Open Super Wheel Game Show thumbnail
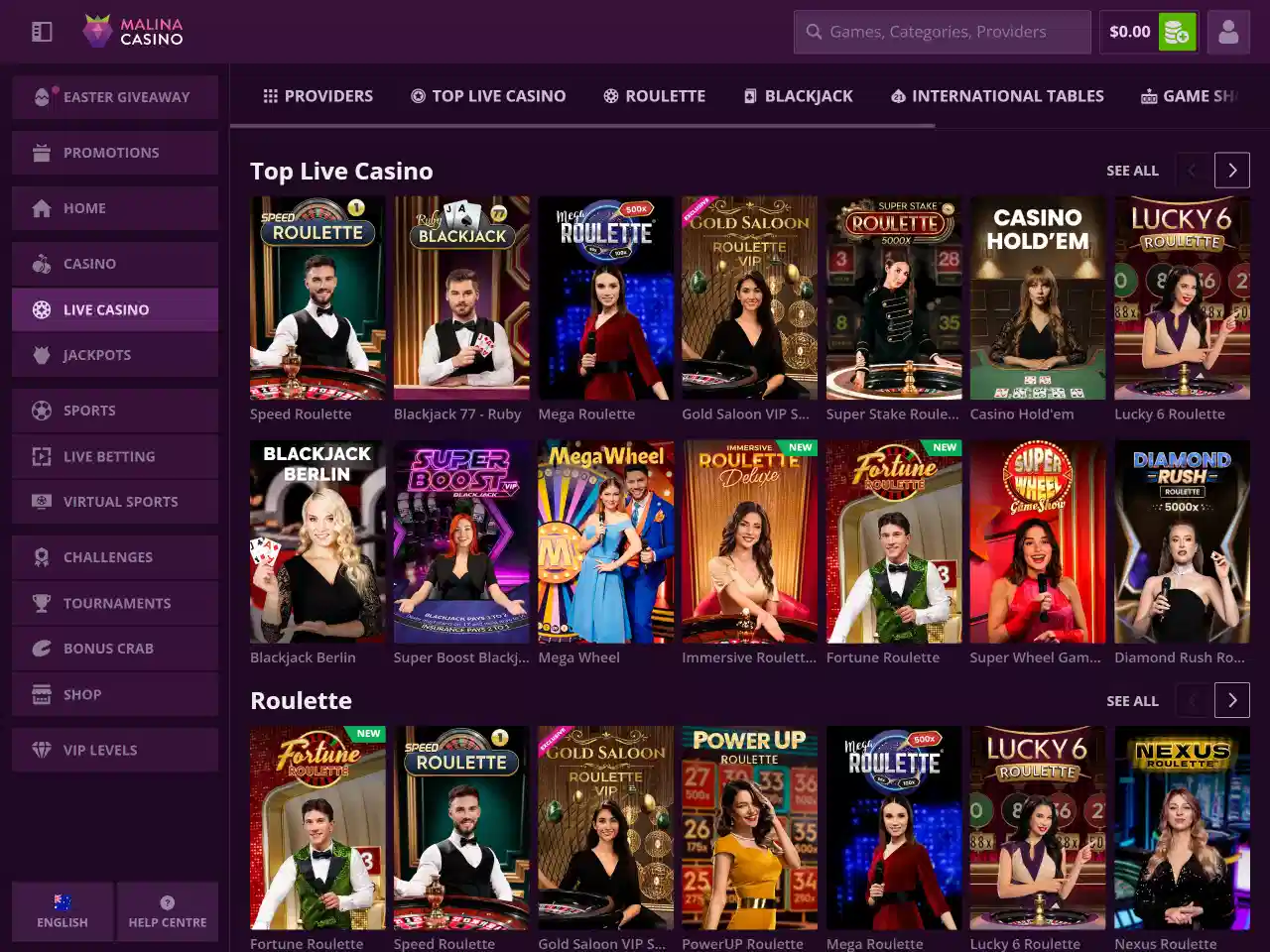This screenshot has height=952, width=1270. click(1038, 541)
